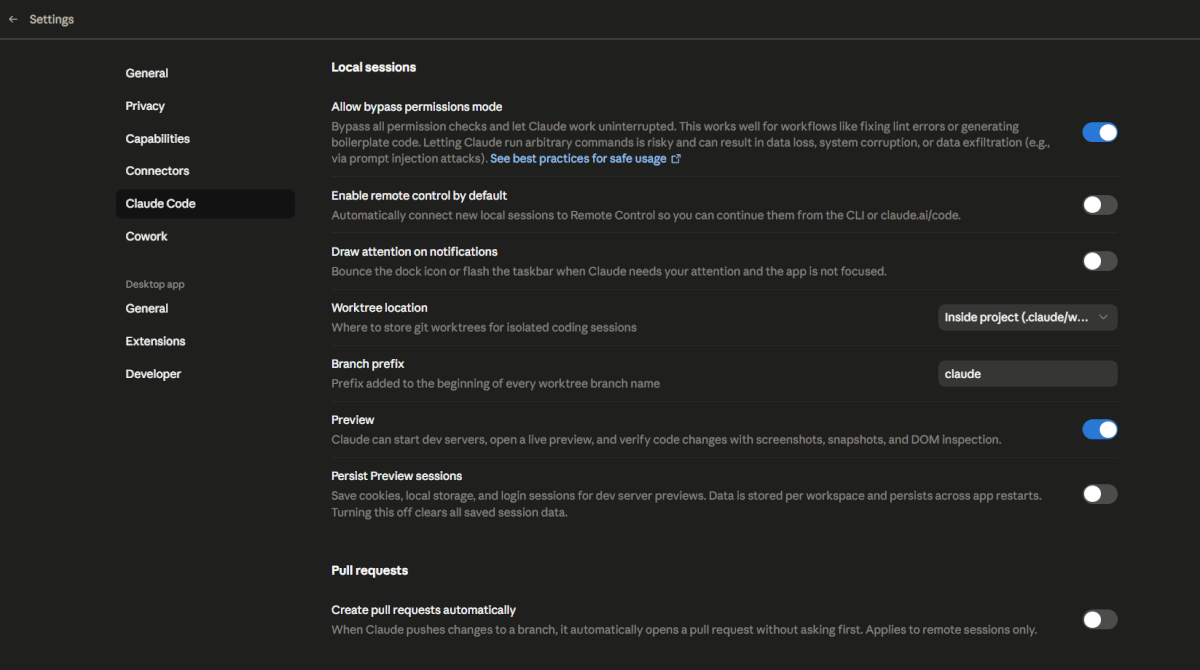This screenshot has height=670, width=1200.
Task: Click the 'Prefix added to the beginning' description
Action: (x=496, y=383)
